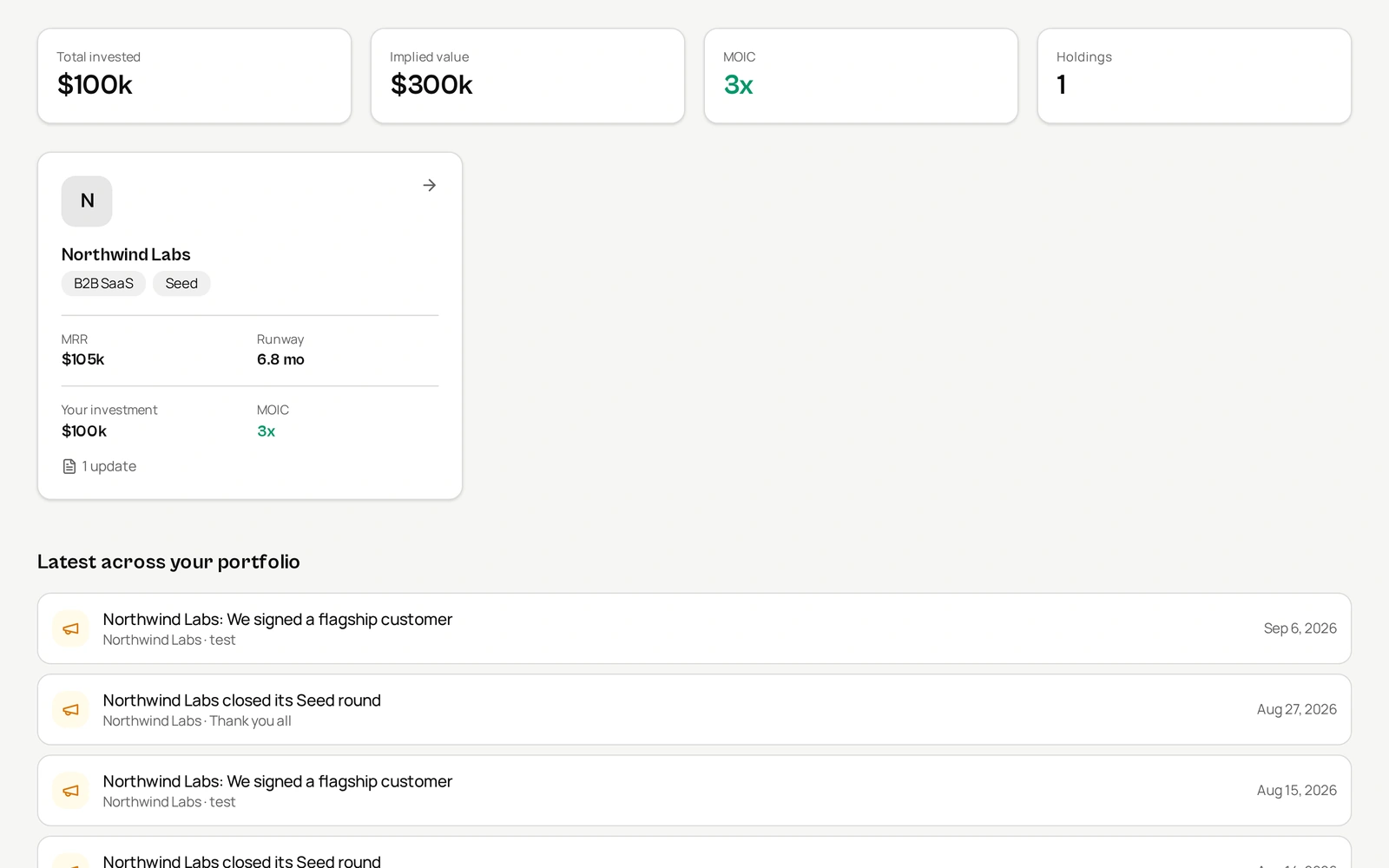Open the Northwind Labs company name
1389x868 pixels.
coord(126,254)
